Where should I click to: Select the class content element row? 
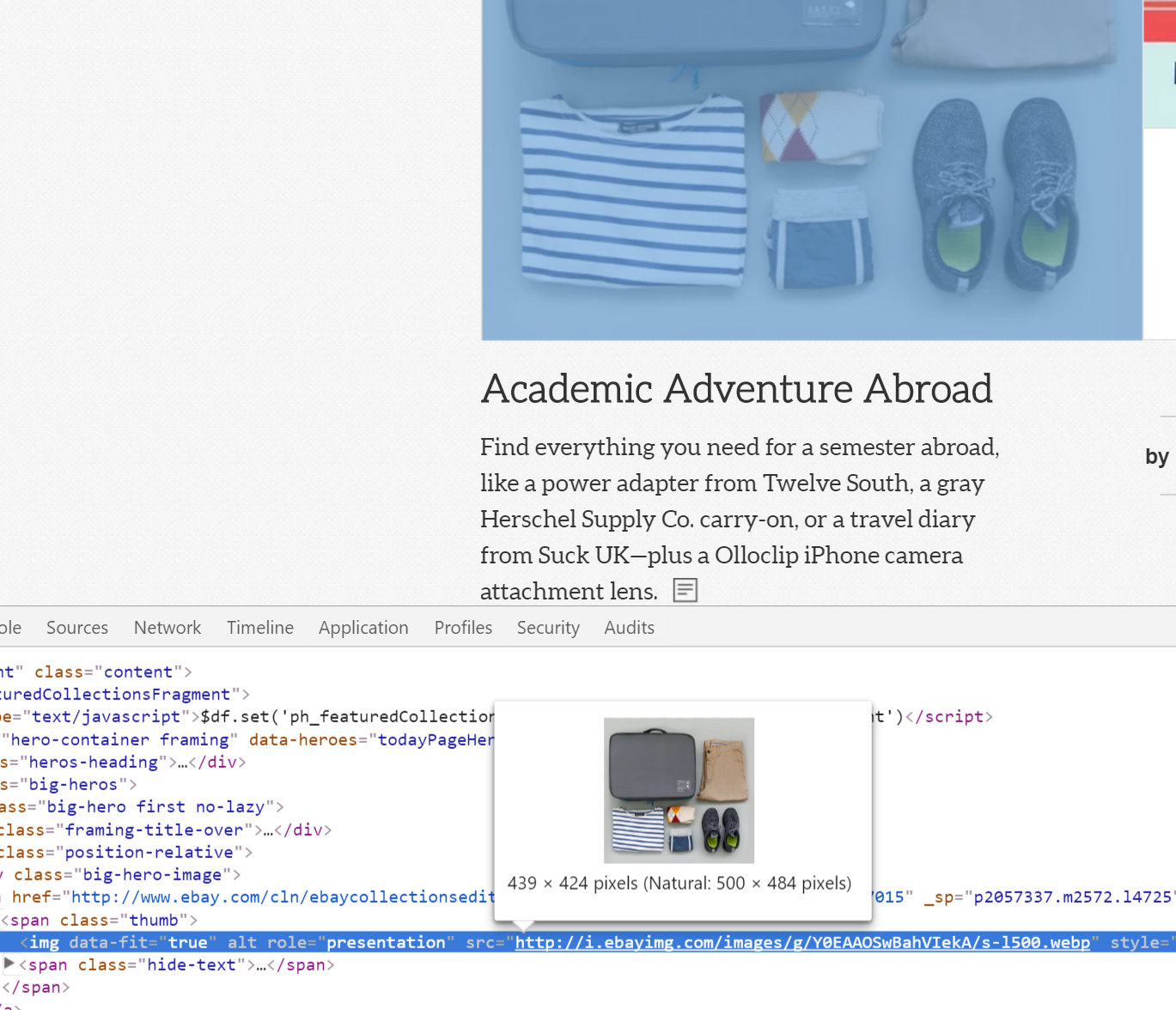(x=96, y=672)
